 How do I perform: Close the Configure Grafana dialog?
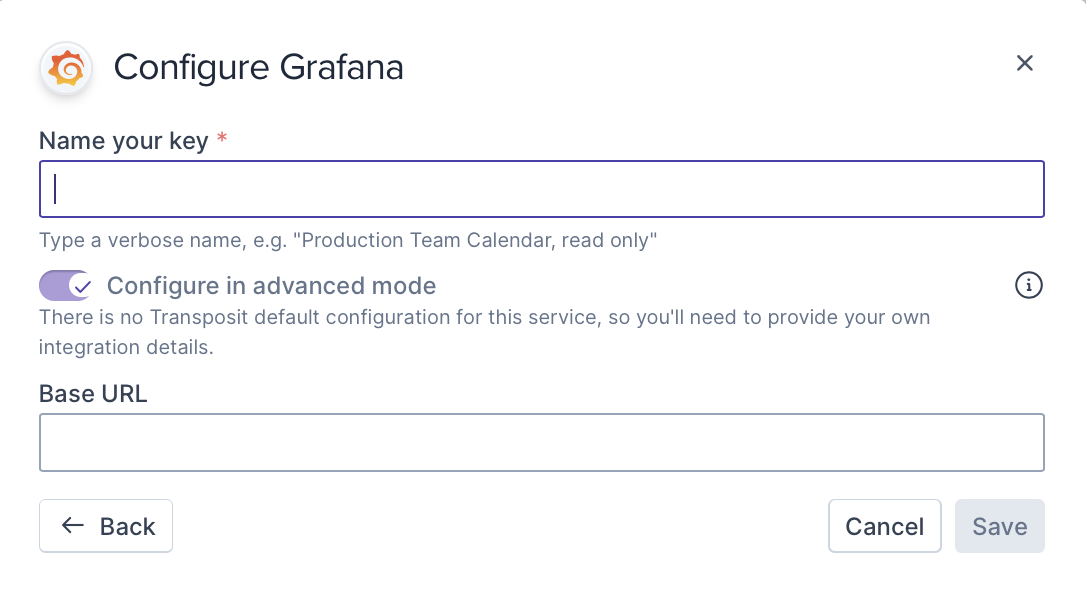1024,64
